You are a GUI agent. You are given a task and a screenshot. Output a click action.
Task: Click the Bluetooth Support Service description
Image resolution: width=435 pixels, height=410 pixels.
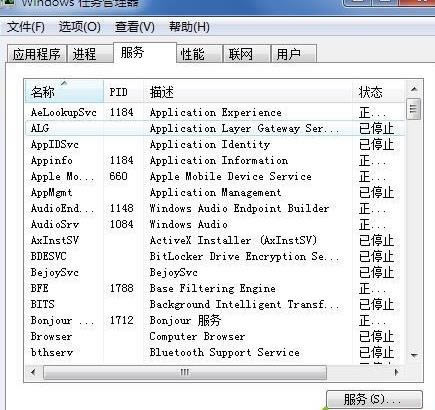pos(225,352)
